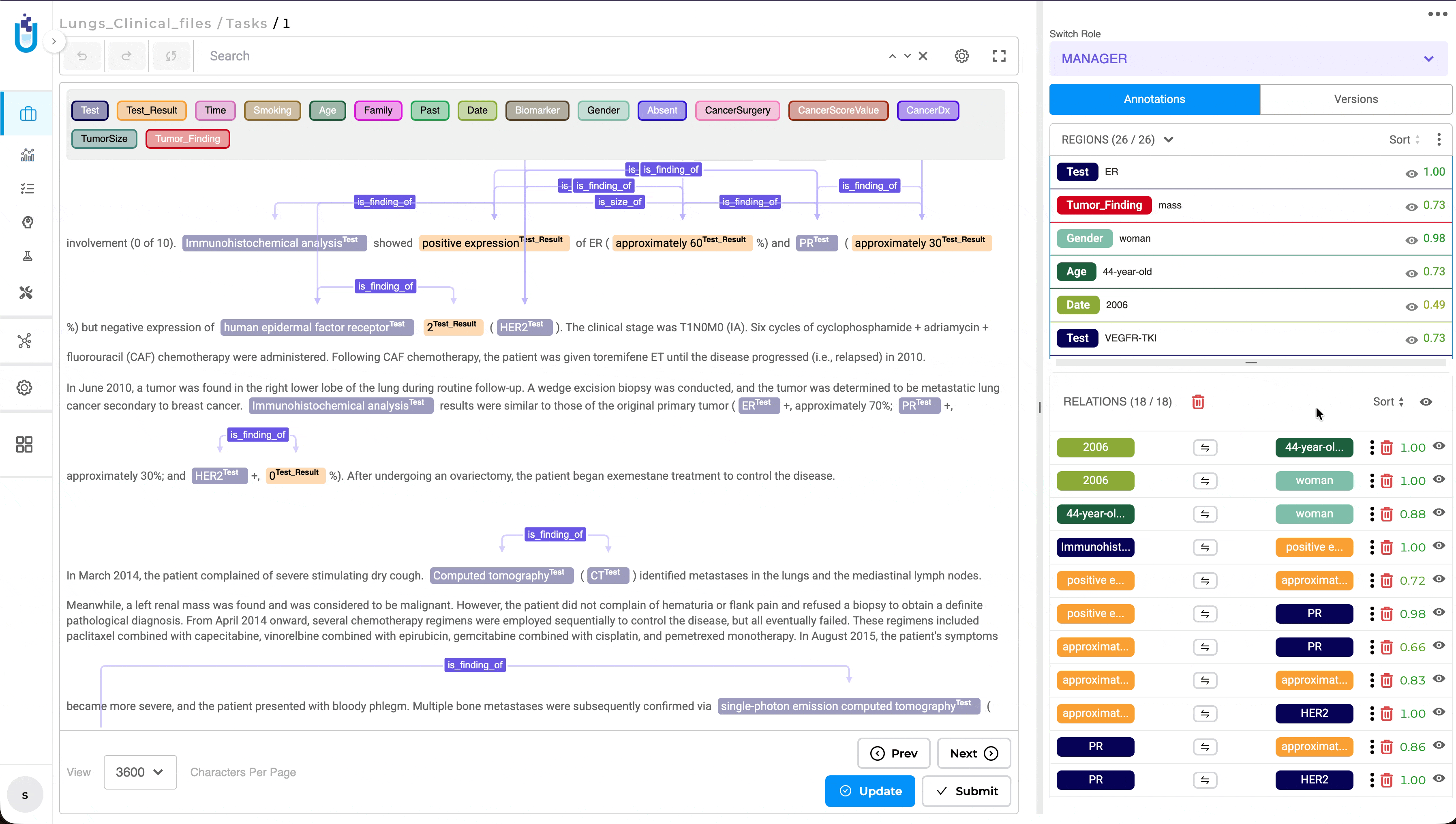Open the wrench and screwdriver tools icon
Viewport: 1456px width, 824px height.
coord(26,293)
